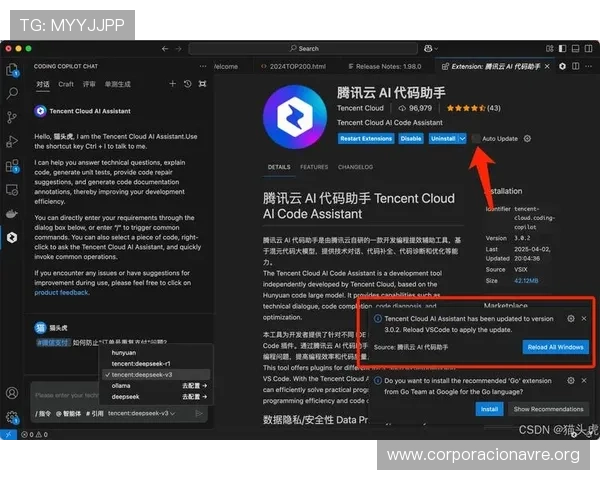Click the title bar Search field
This screenshot has height=480, width=600.
[x=303, y=49]
